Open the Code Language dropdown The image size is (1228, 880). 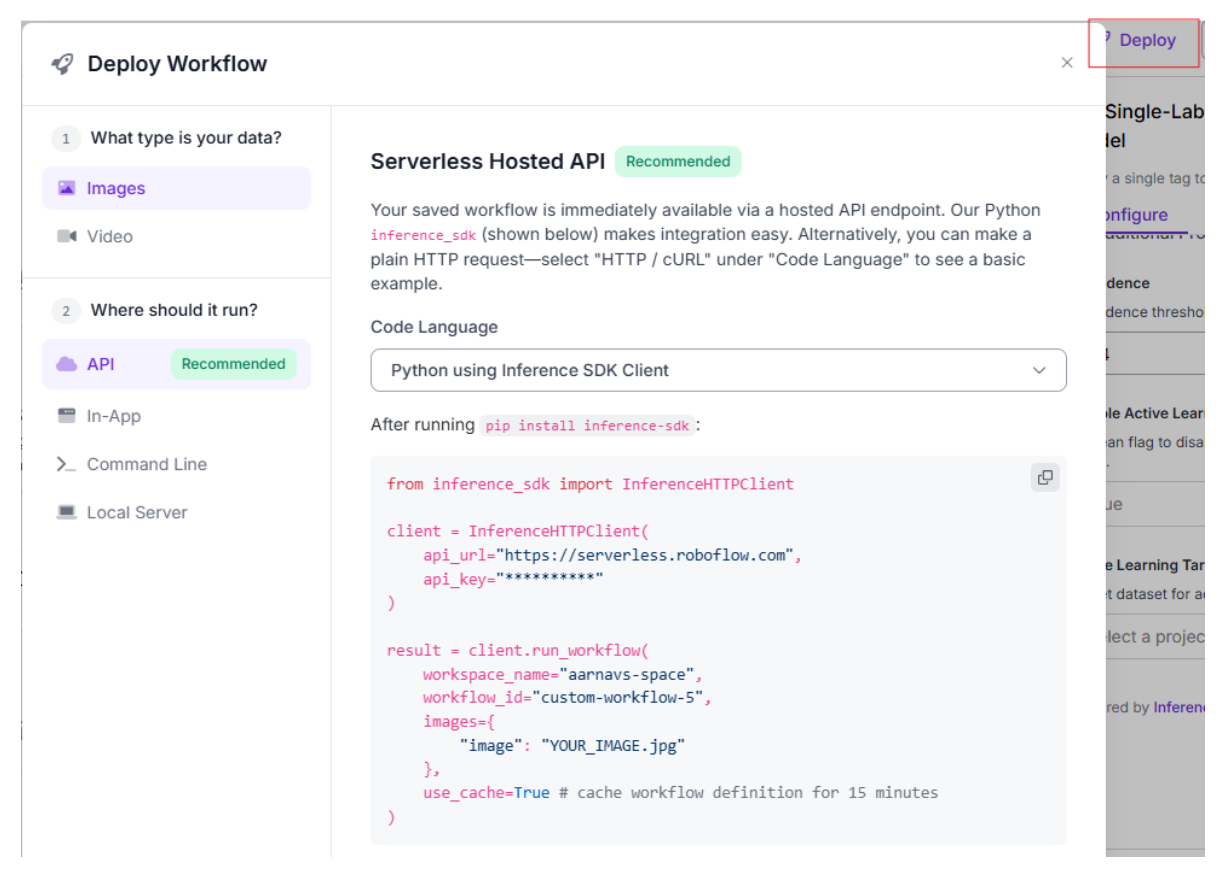(718, 370)
